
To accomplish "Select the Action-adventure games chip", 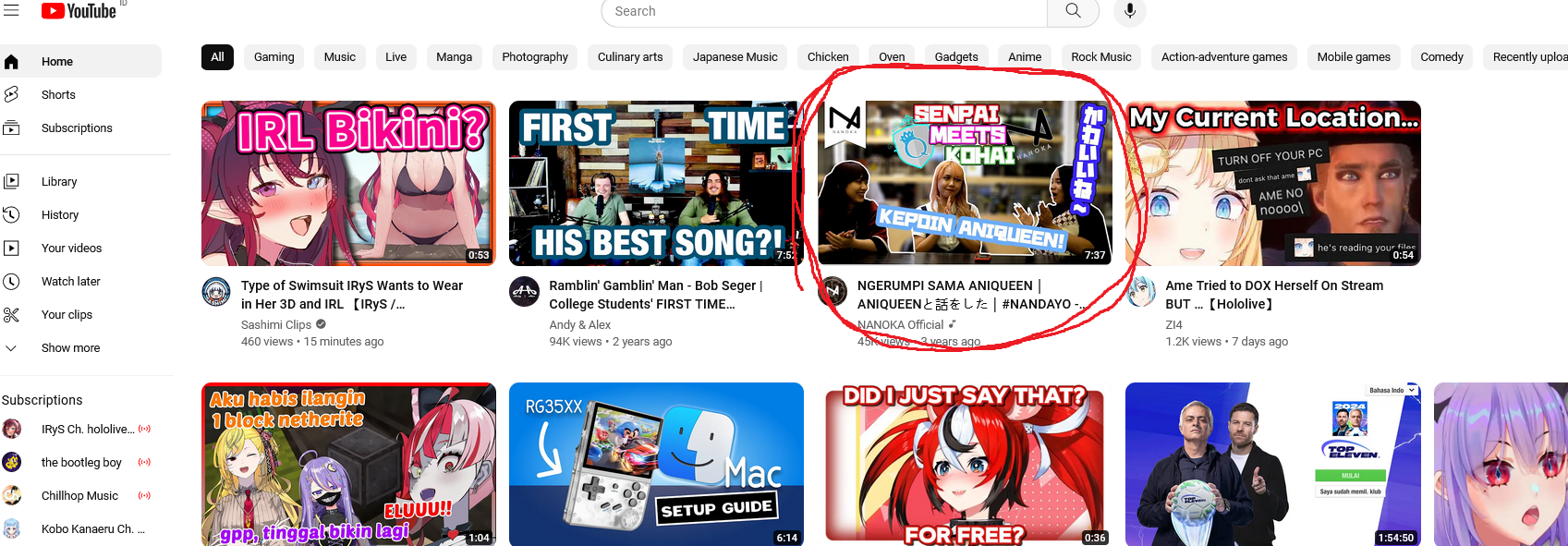I will coord(1224,57).
